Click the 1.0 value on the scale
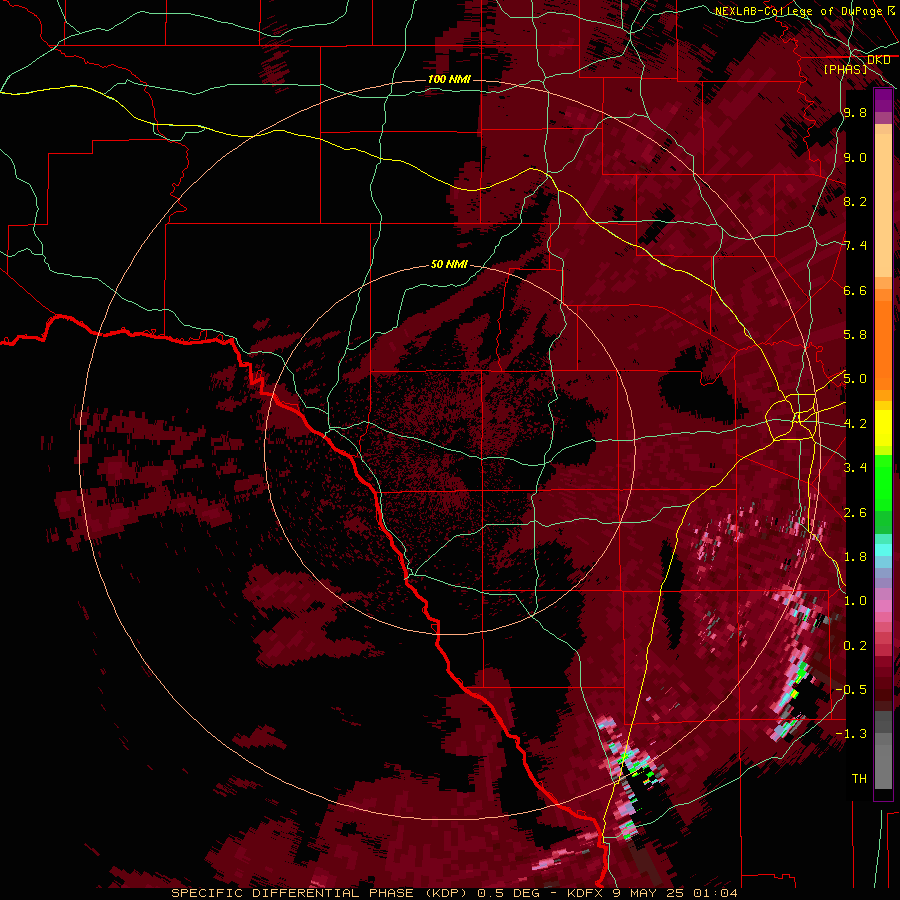 tap(855, 601)
